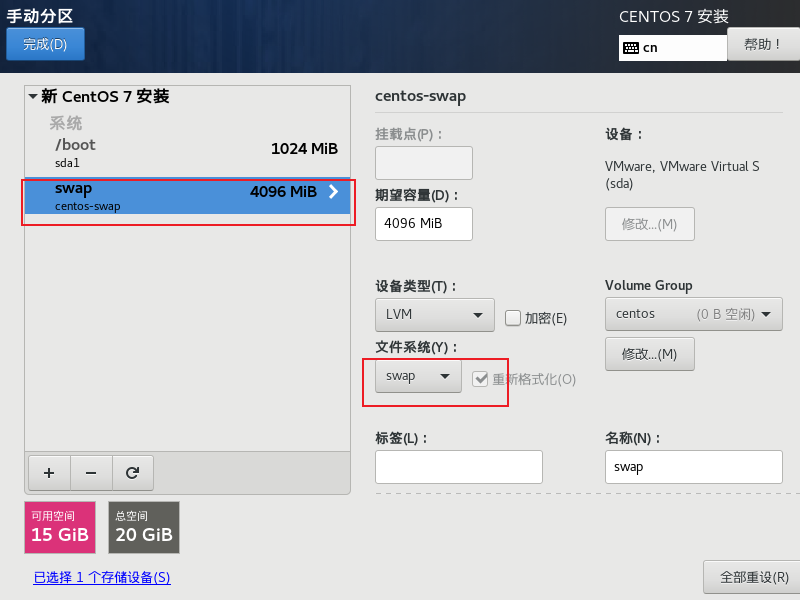Click the 帮助! help button
This screenshot has width=800, height=600.
coord(763,44)
